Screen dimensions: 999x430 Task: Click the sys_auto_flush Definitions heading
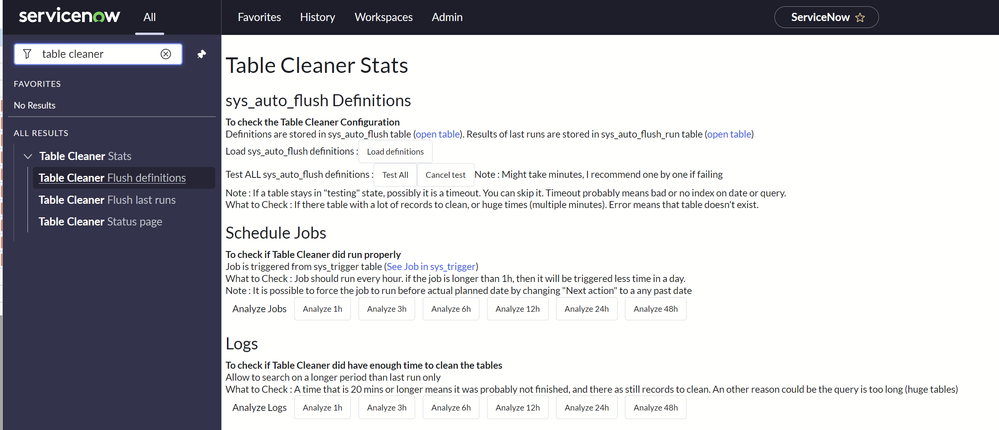click(319, 101)
